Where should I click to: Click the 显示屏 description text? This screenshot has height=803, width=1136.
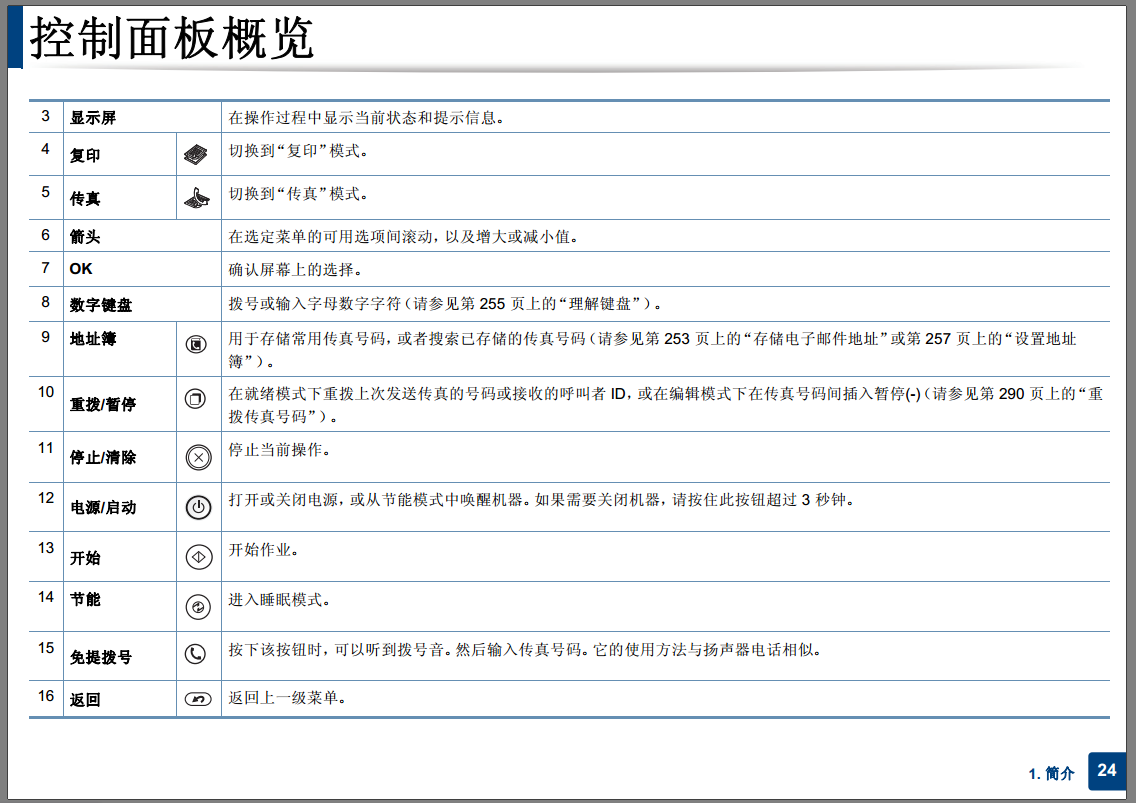pos(367,118)
